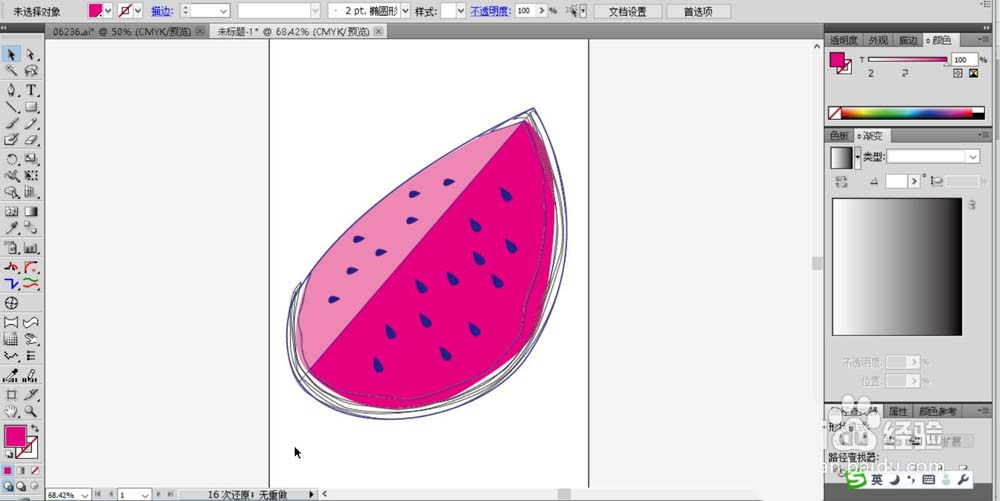Switch to the 色板 panel tab
The width and height of the screenshot is (1000, 501).
point(839,136)
